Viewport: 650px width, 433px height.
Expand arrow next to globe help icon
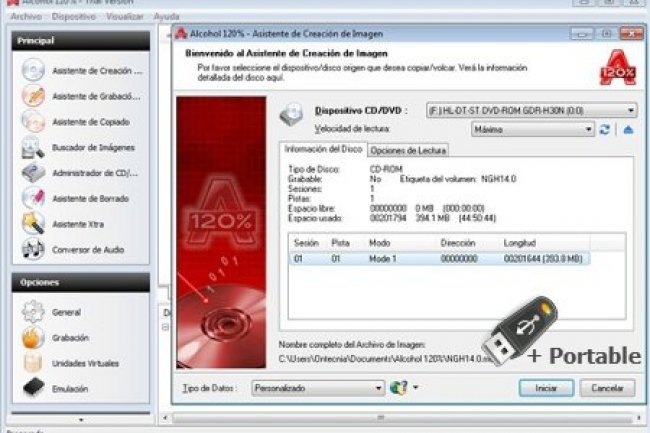click(415, 387)
